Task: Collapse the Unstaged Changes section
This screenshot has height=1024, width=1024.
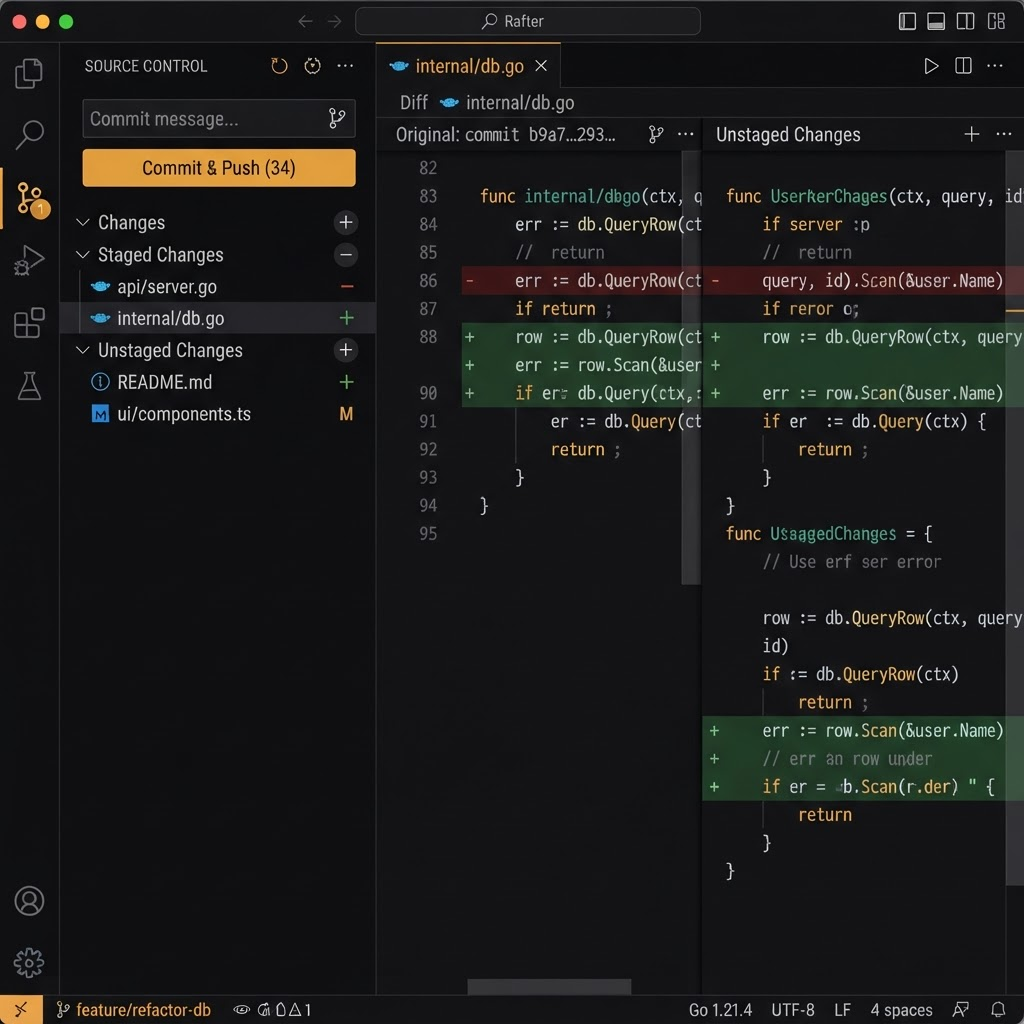Action: click(83, 350)
